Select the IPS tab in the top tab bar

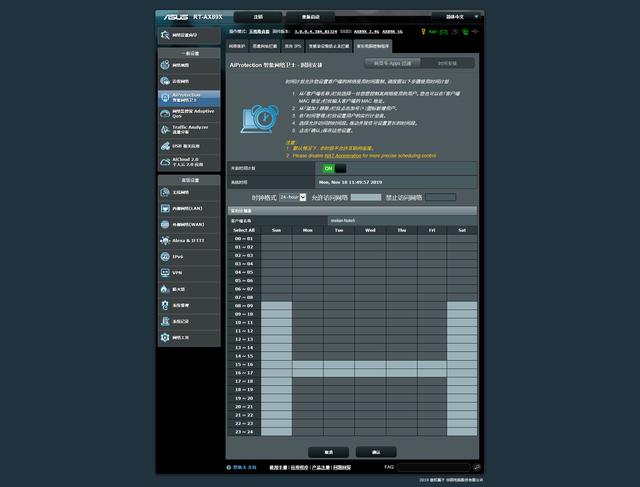(290, 45)
